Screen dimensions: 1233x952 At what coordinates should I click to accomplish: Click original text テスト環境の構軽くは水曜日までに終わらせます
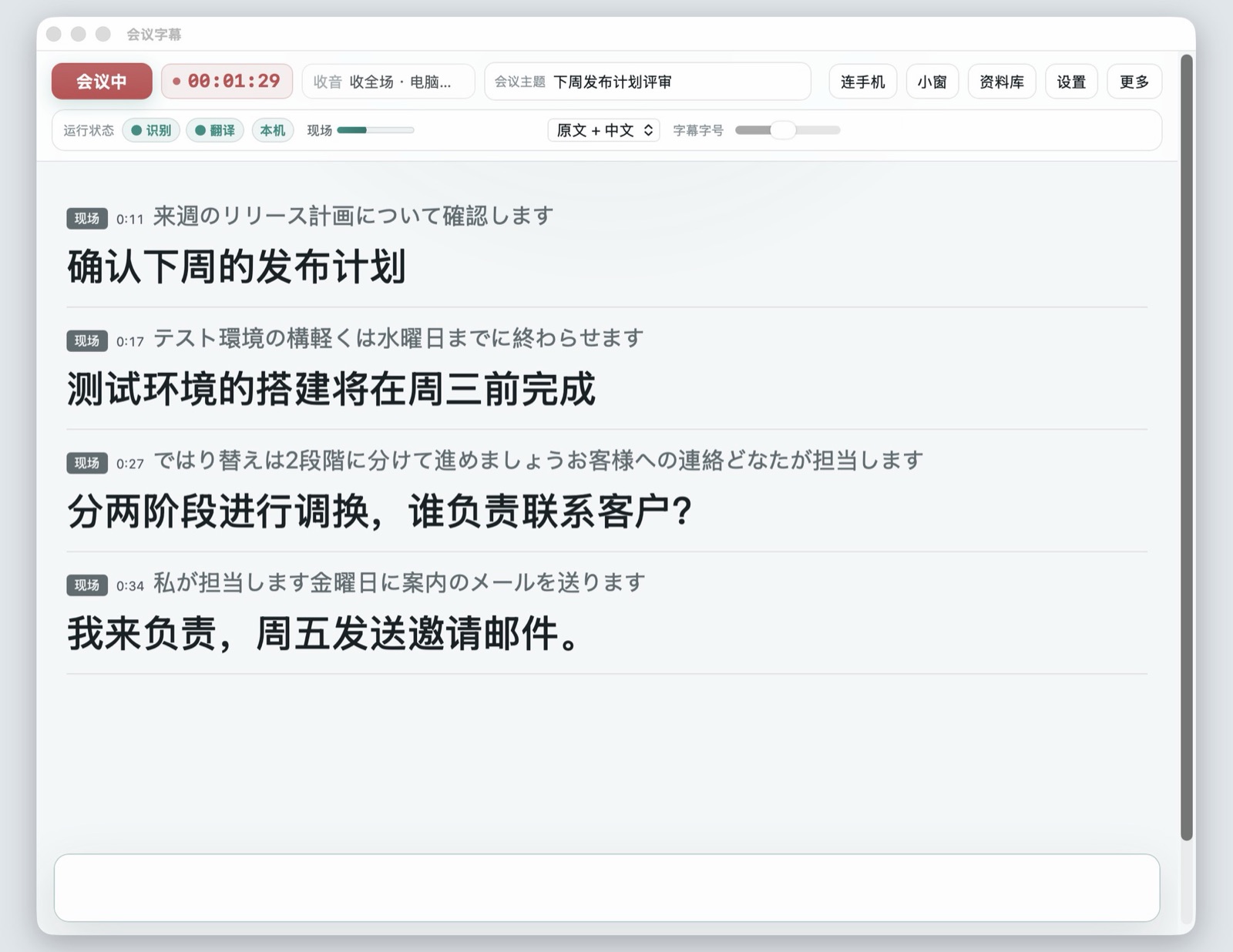click(x=398, y=338)
